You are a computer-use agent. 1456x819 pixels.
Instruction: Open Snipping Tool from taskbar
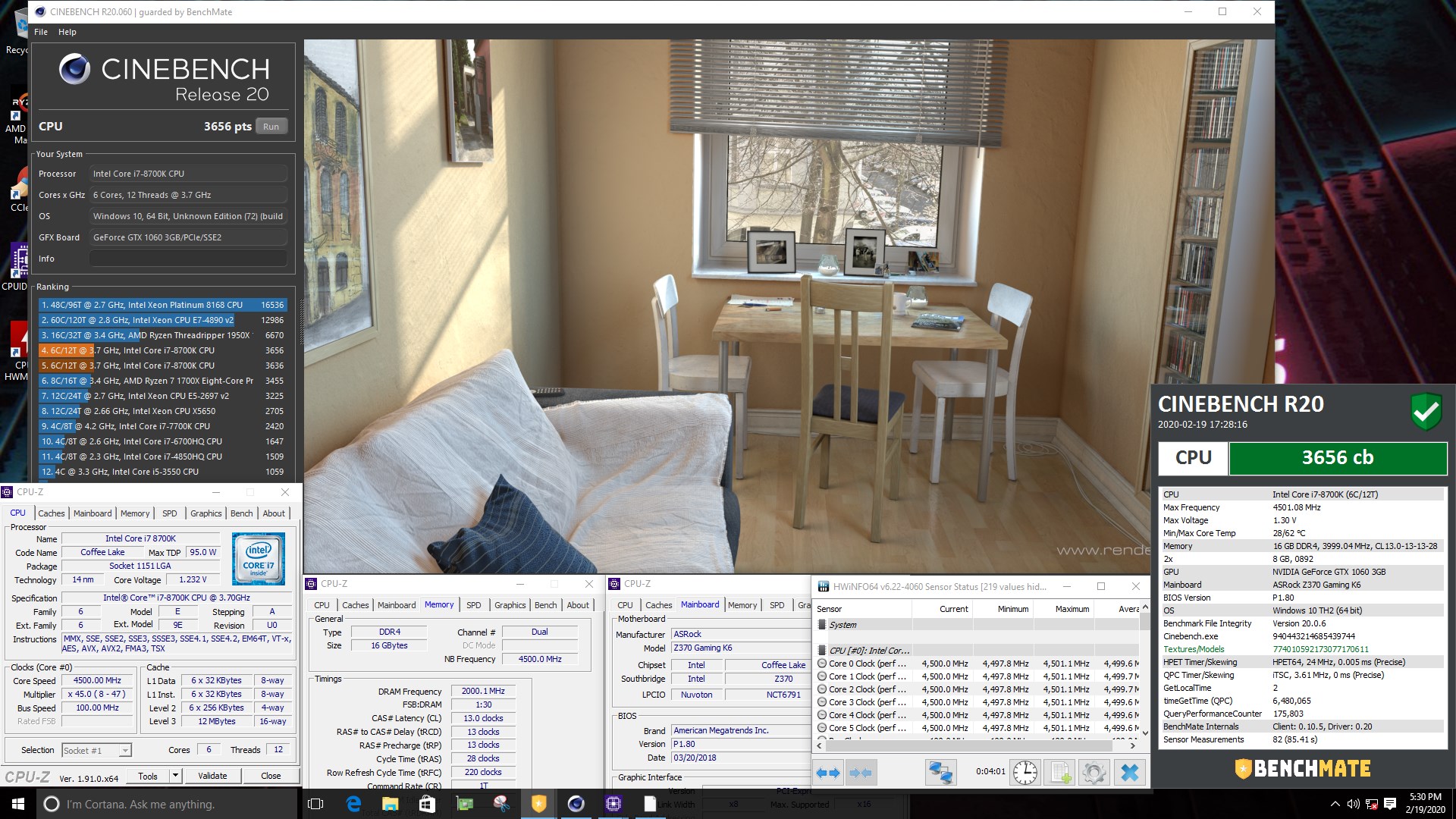tap(501, 804)
